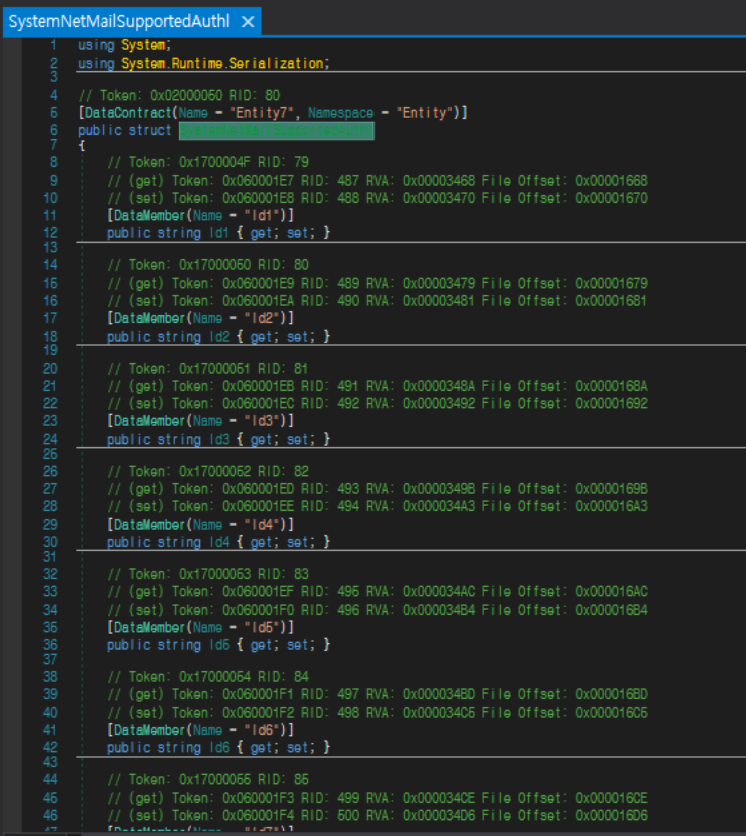Screen dimensions: 746x836
Task: Click comment 'Token: 0x17000054 RID: 84'
Action: (x=208, y=677)
